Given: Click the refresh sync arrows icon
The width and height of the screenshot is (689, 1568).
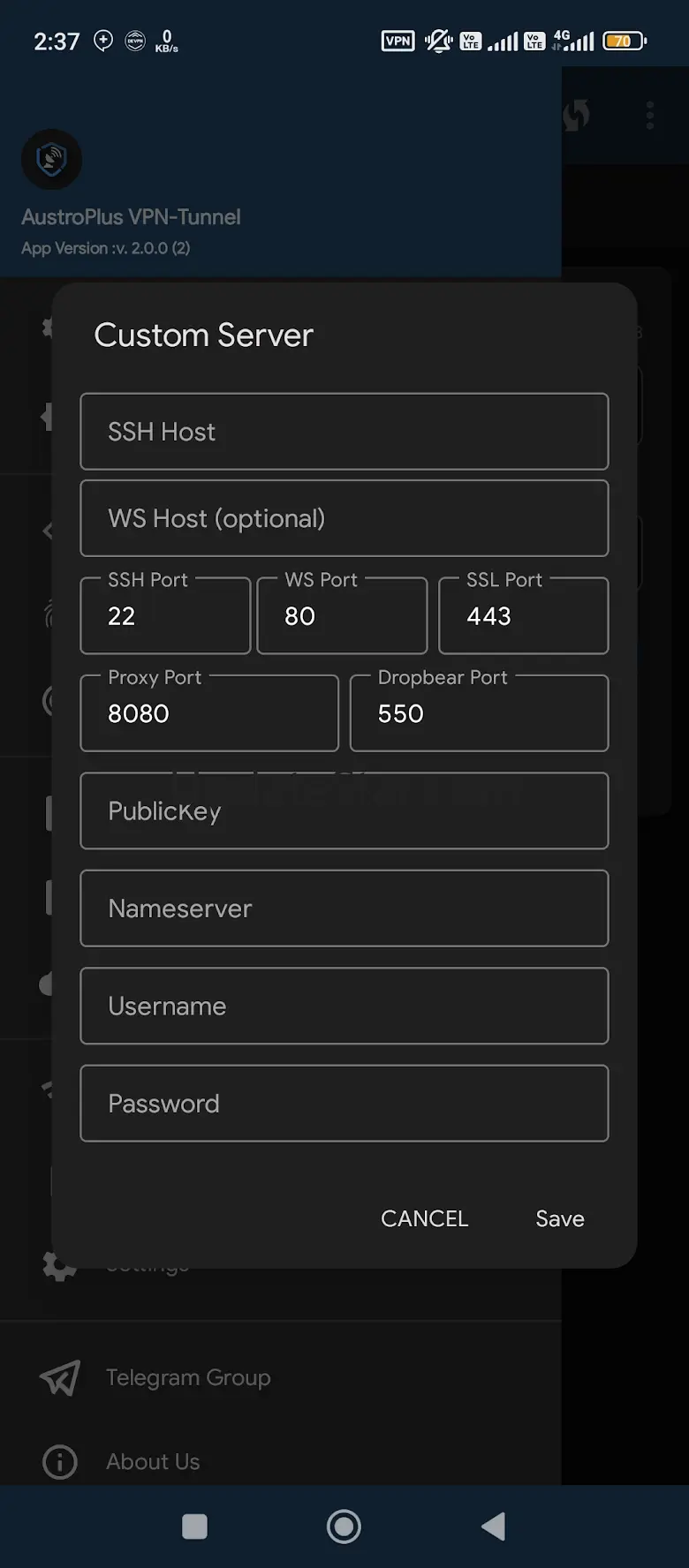Looking at the screenshot, I should 576,115.
